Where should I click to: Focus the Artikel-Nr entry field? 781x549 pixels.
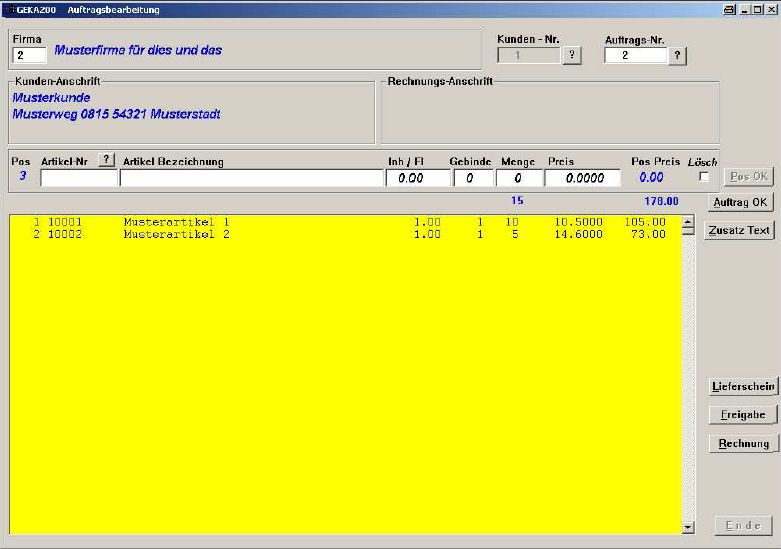79,178
